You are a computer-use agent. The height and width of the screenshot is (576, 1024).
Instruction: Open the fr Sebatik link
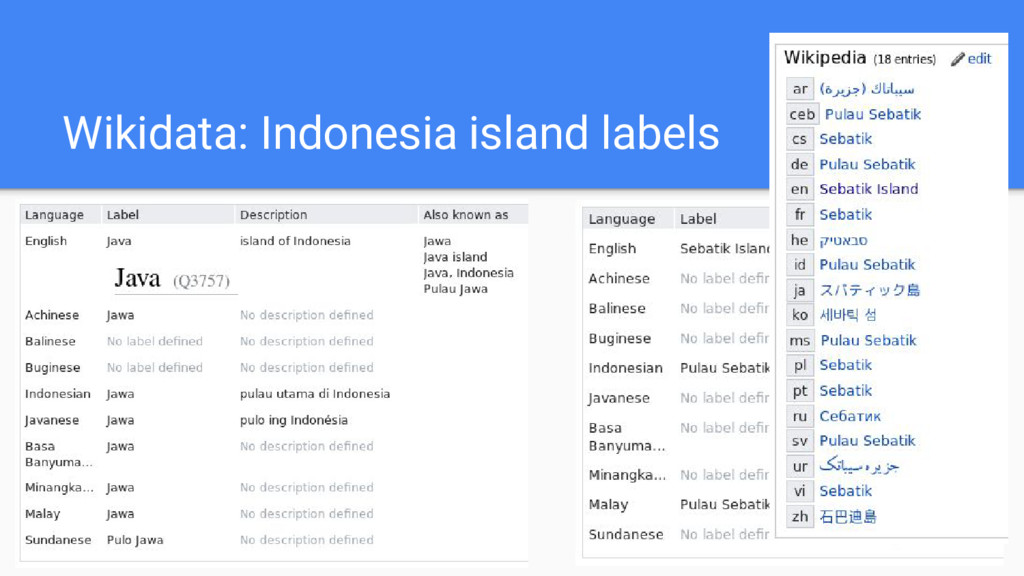[x=846, y=215]
